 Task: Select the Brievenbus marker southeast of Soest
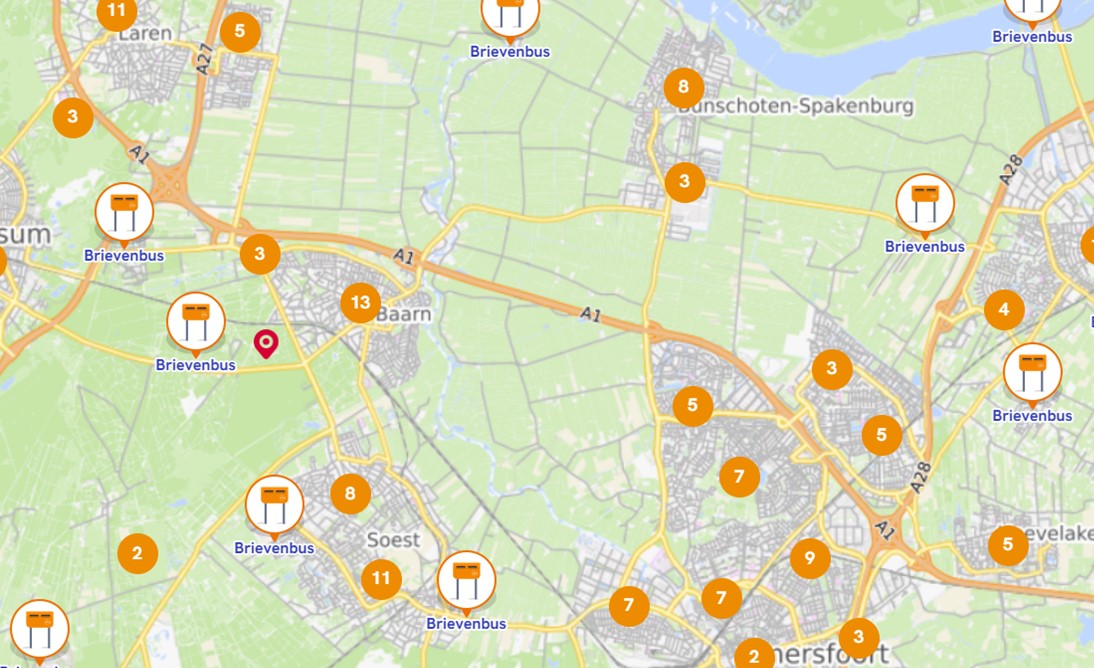[x=467, y=581]
